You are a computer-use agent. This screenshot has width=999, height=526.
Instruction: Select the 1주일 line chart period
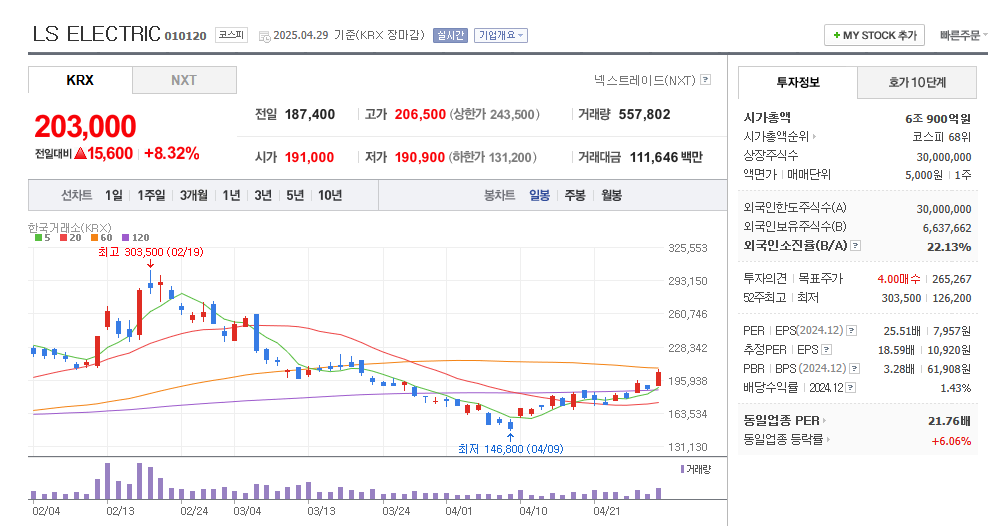[151, 195]
